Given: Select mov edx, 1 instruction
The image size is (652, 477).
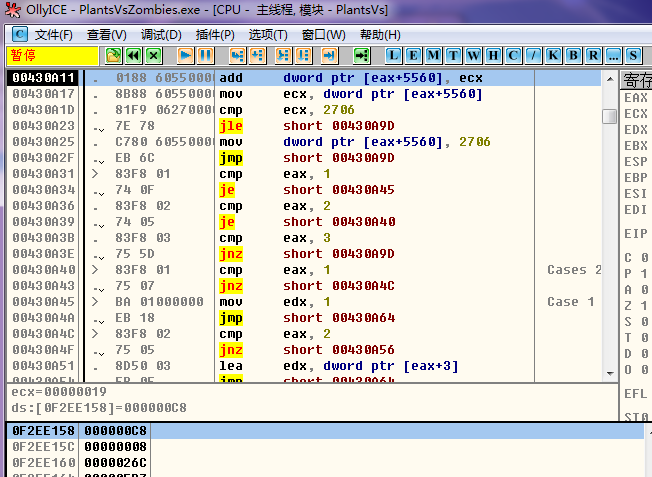Looking at the screenshot, I should (x=275, y=302).
